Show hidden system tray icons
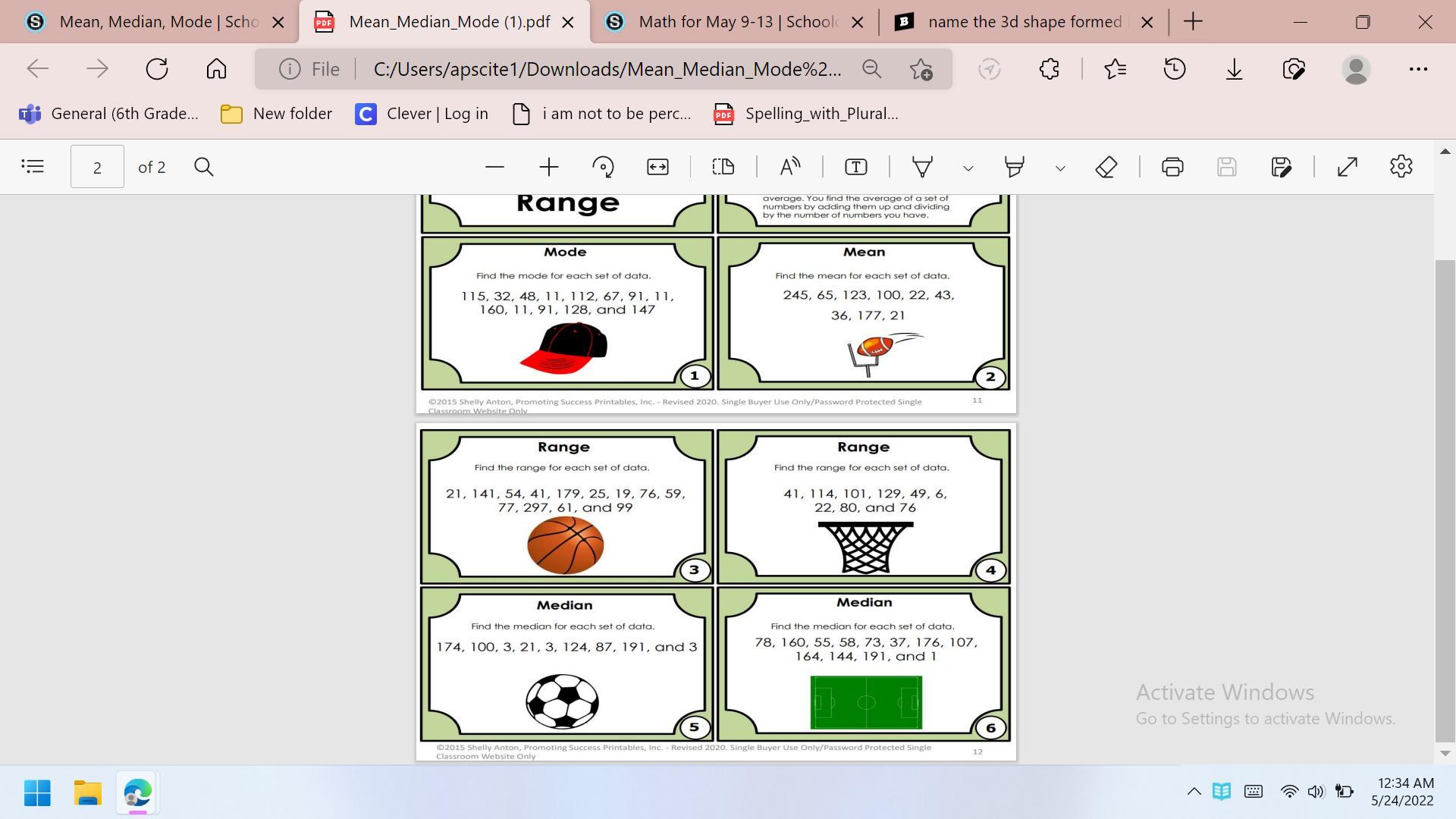 [x=1194, y=792]
